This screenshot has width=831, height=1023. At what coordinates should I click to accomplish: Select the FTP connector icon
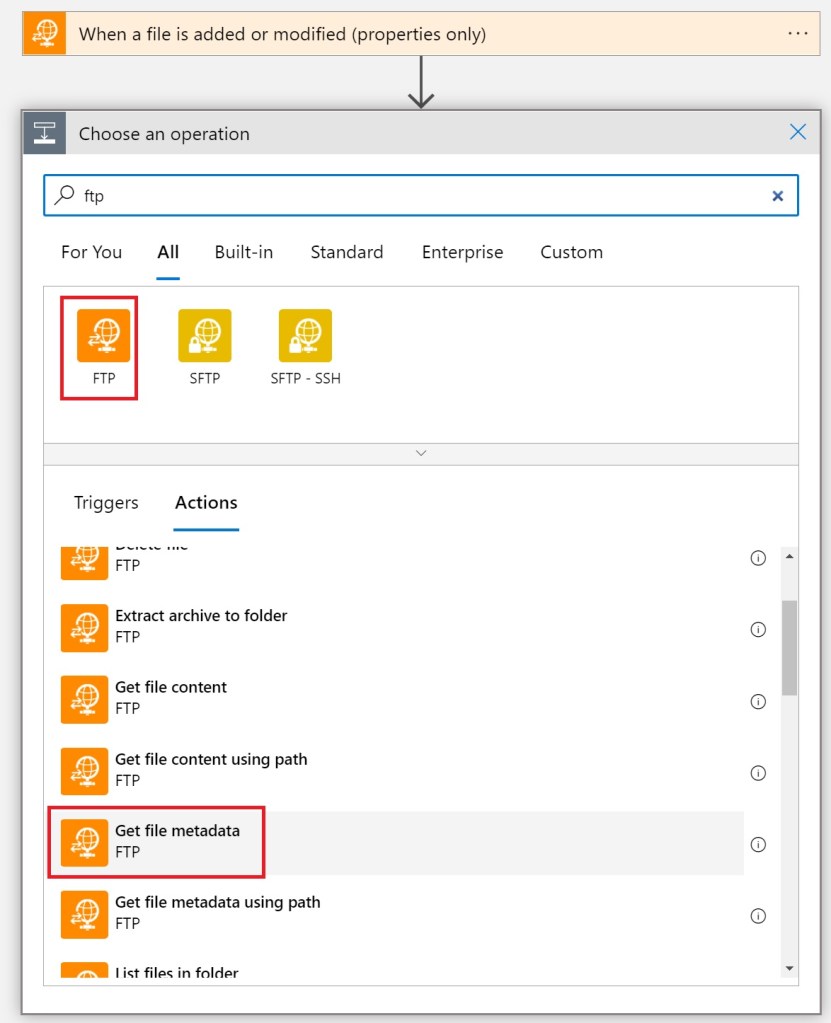(x=104, y=336)
